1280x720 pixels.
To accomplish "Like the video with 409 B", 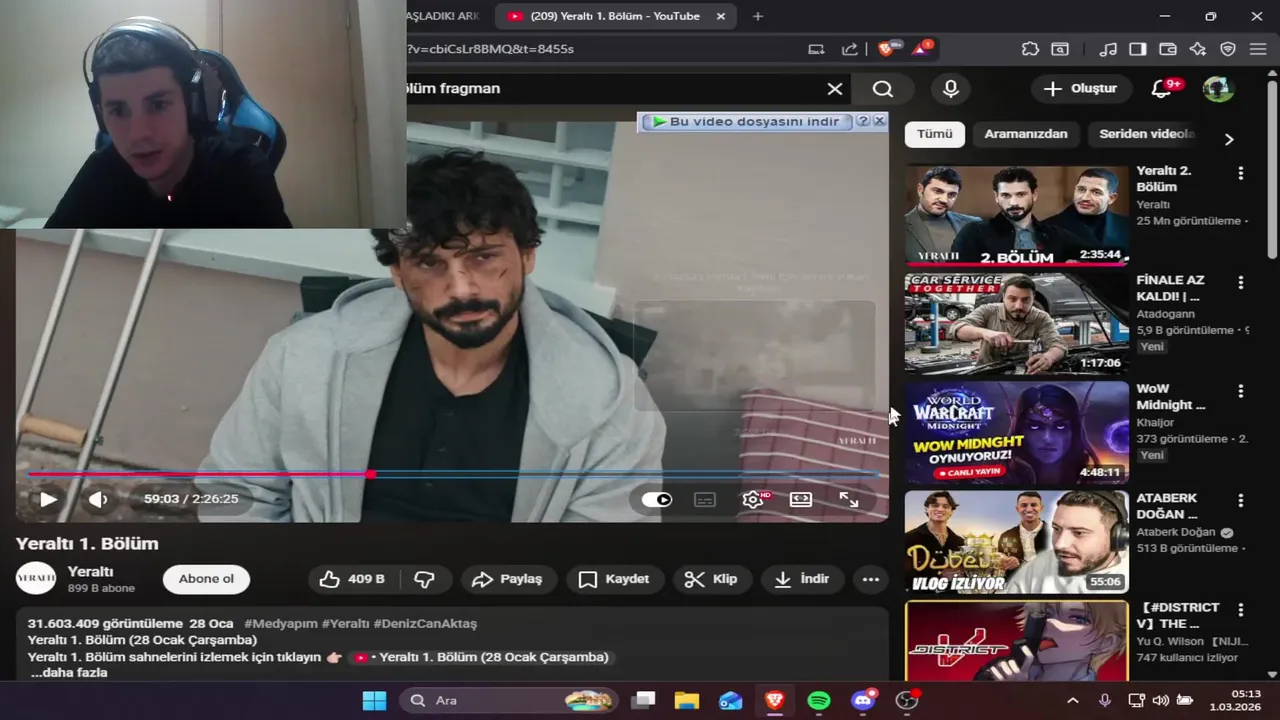I will pyautogui.click(x=352, y=579).
